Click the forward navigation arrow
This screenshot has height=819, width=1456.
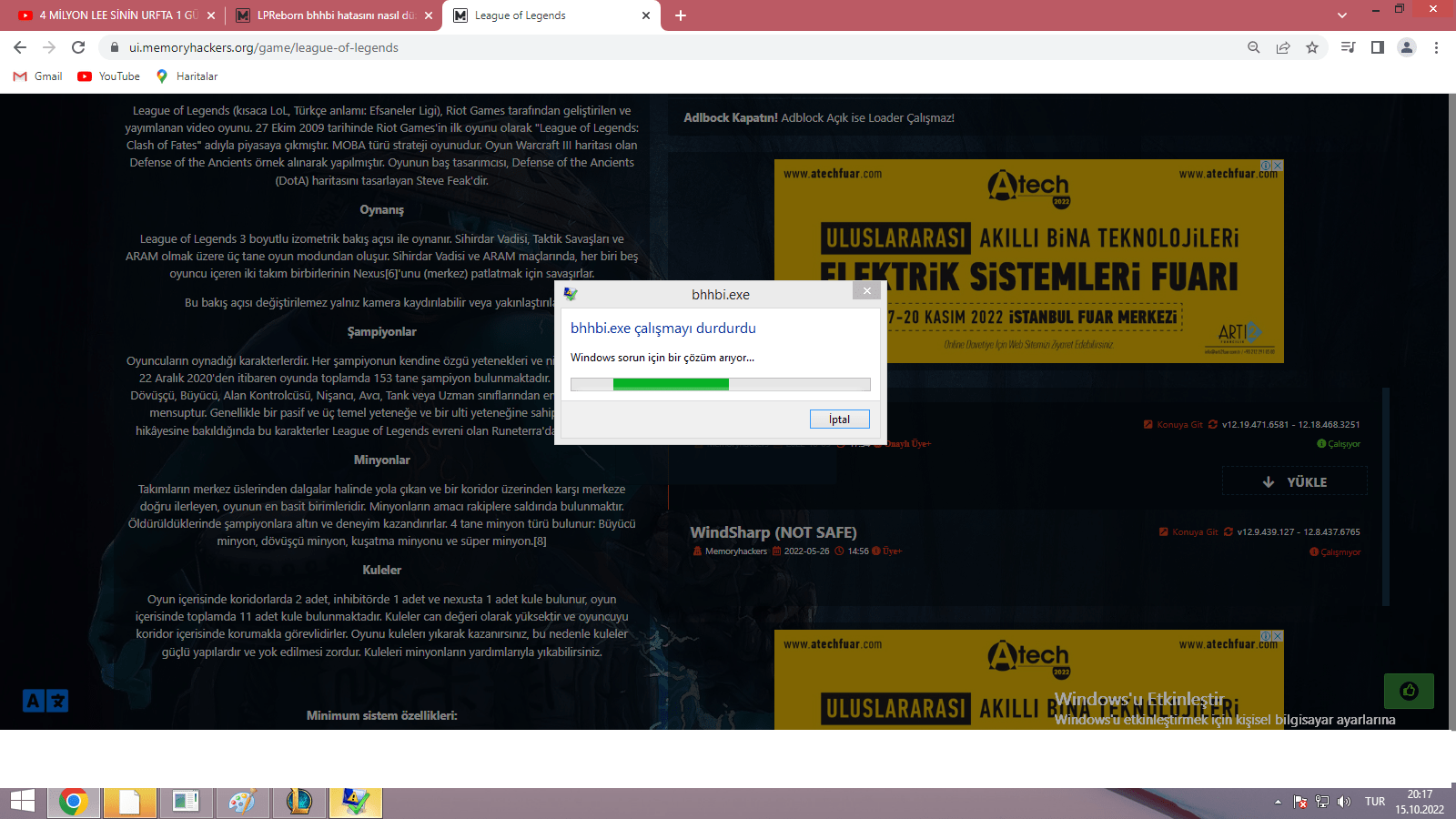[49, 47]
